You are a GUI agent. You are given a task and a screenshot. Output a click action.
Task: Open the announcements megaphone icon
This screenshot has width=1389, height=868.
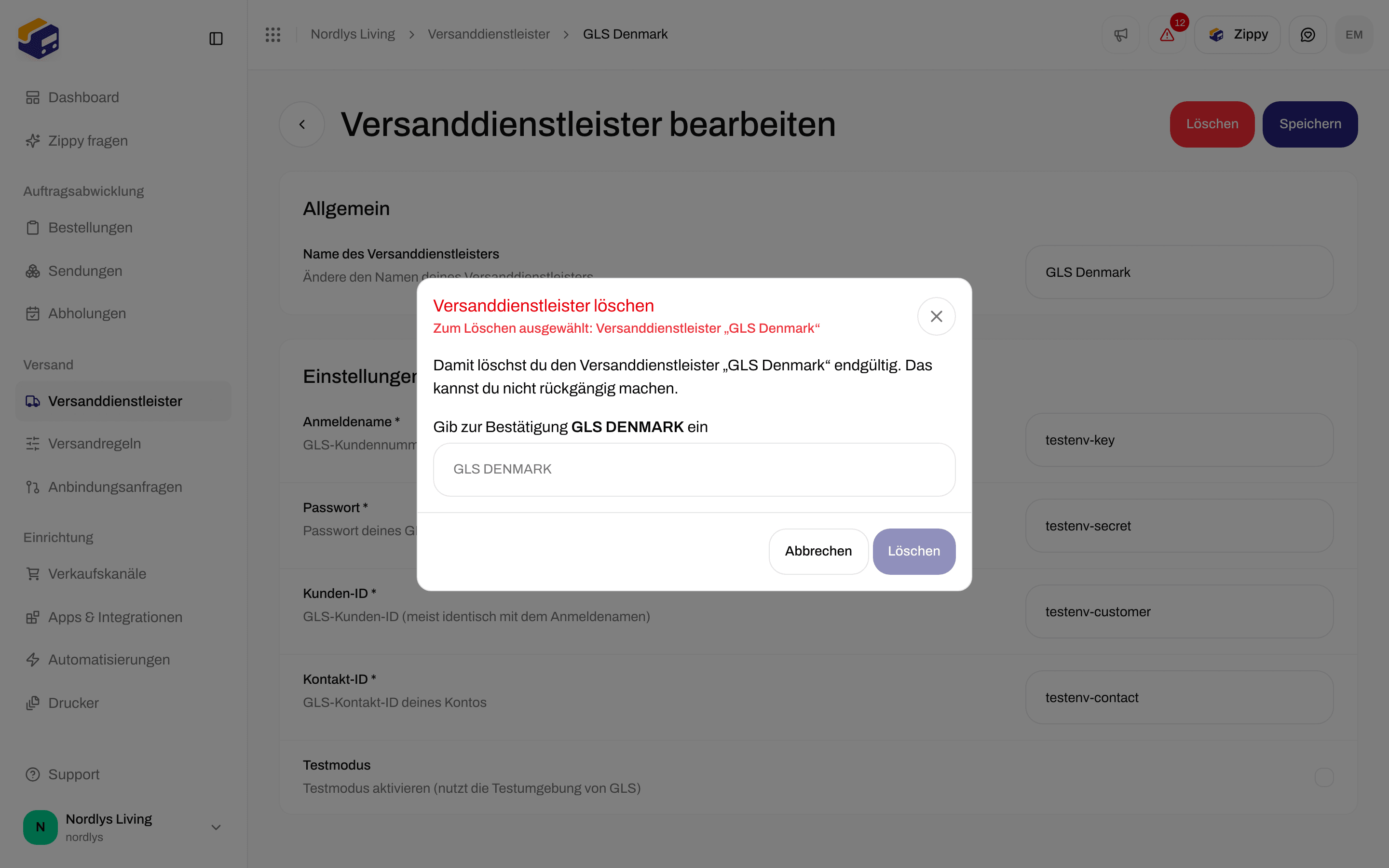[1120, 34]
